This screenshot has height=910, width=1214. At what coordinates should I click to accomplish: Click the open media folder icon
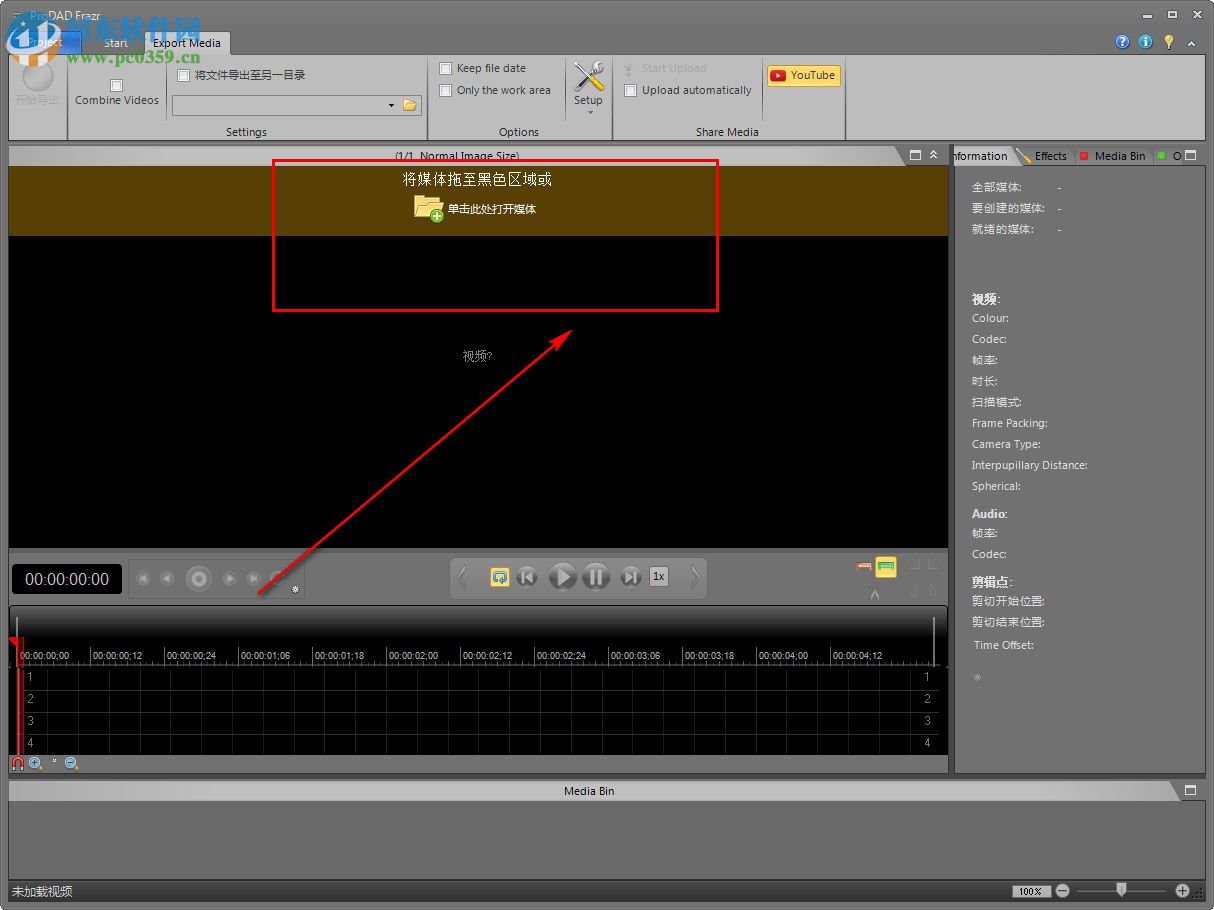tap(428, 208)
